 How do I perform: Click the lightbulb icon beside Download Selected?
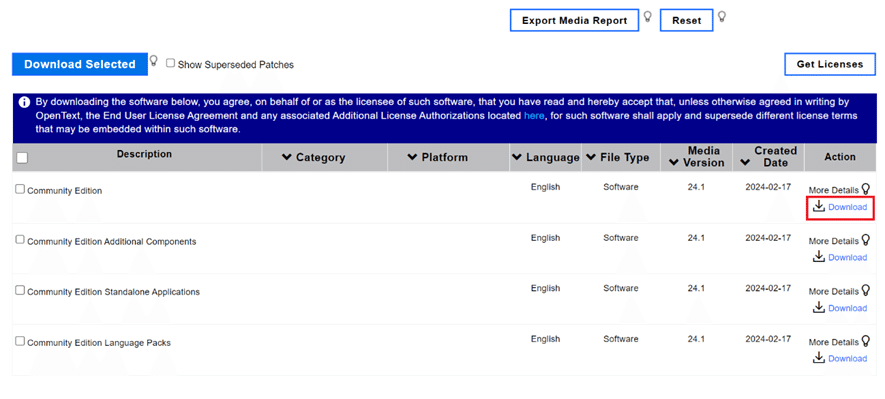(x=153, y=60)
